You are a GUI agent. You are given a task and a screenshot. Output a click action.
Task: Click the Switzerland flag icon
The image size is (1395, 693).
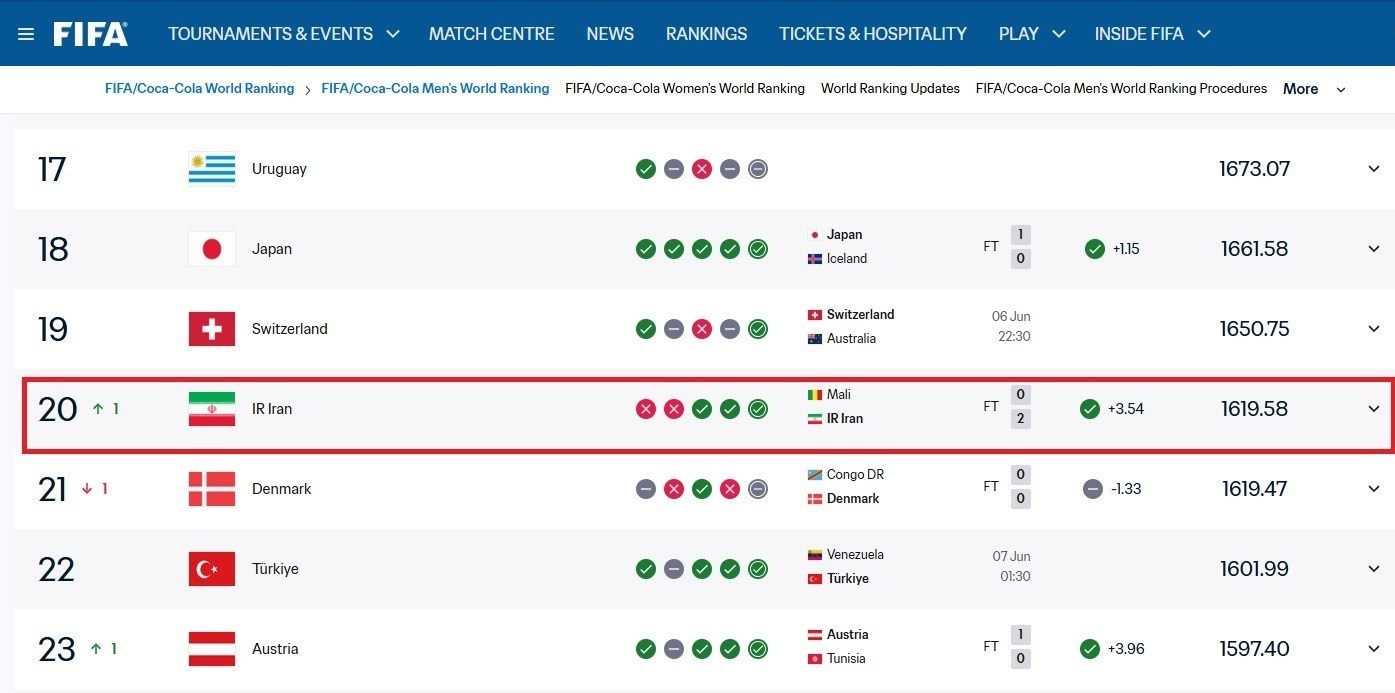pyautogui.click(x=212, y=329)
